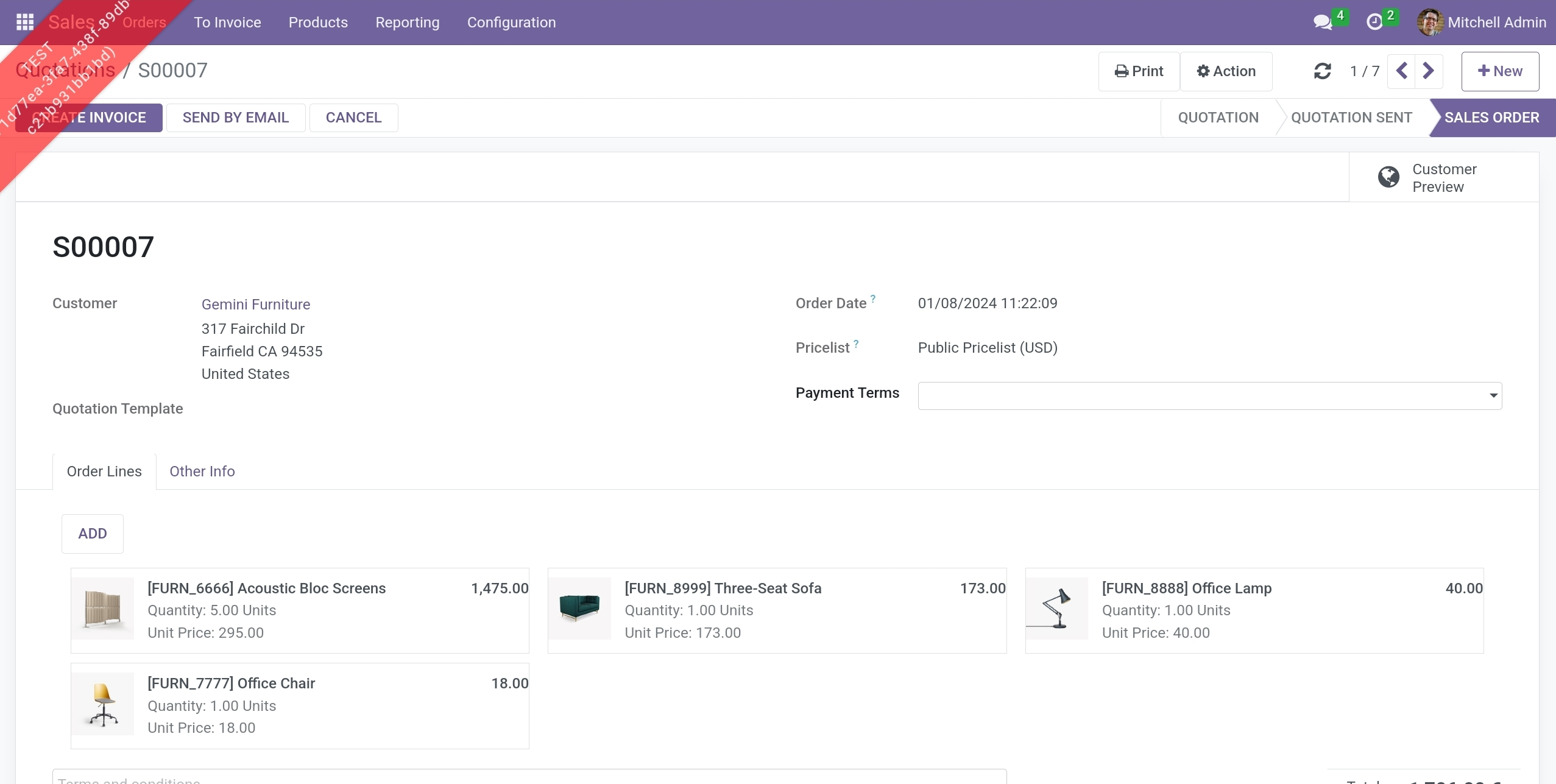Open the activities clock icon
Viewport: 1556px width, 784px height.
1374,23
